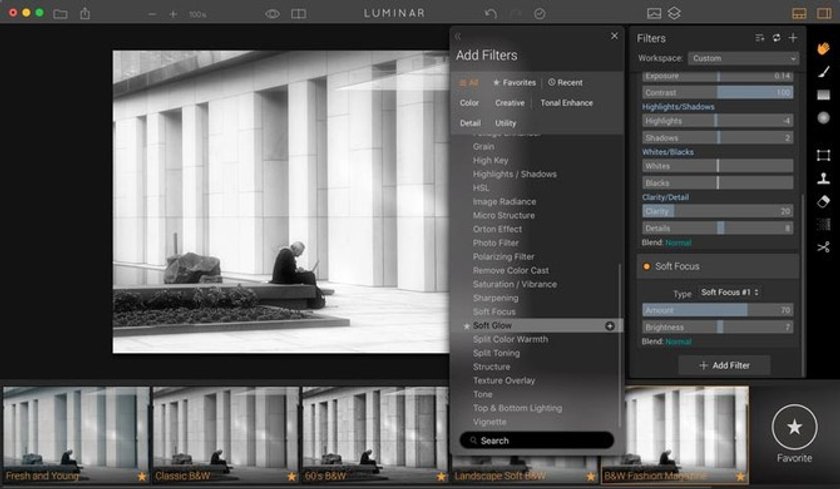Apply the 60's B&W preset
The image size is (840, 489).
tap(375, 435)
